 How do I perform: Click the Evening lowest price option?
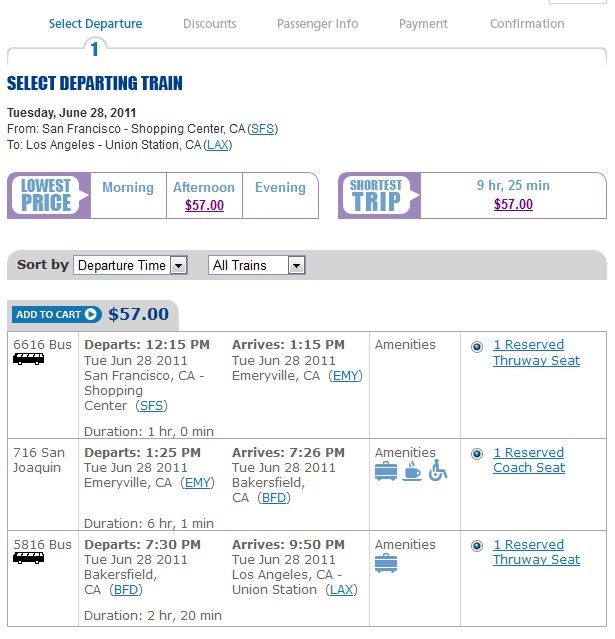click(280, 187)
